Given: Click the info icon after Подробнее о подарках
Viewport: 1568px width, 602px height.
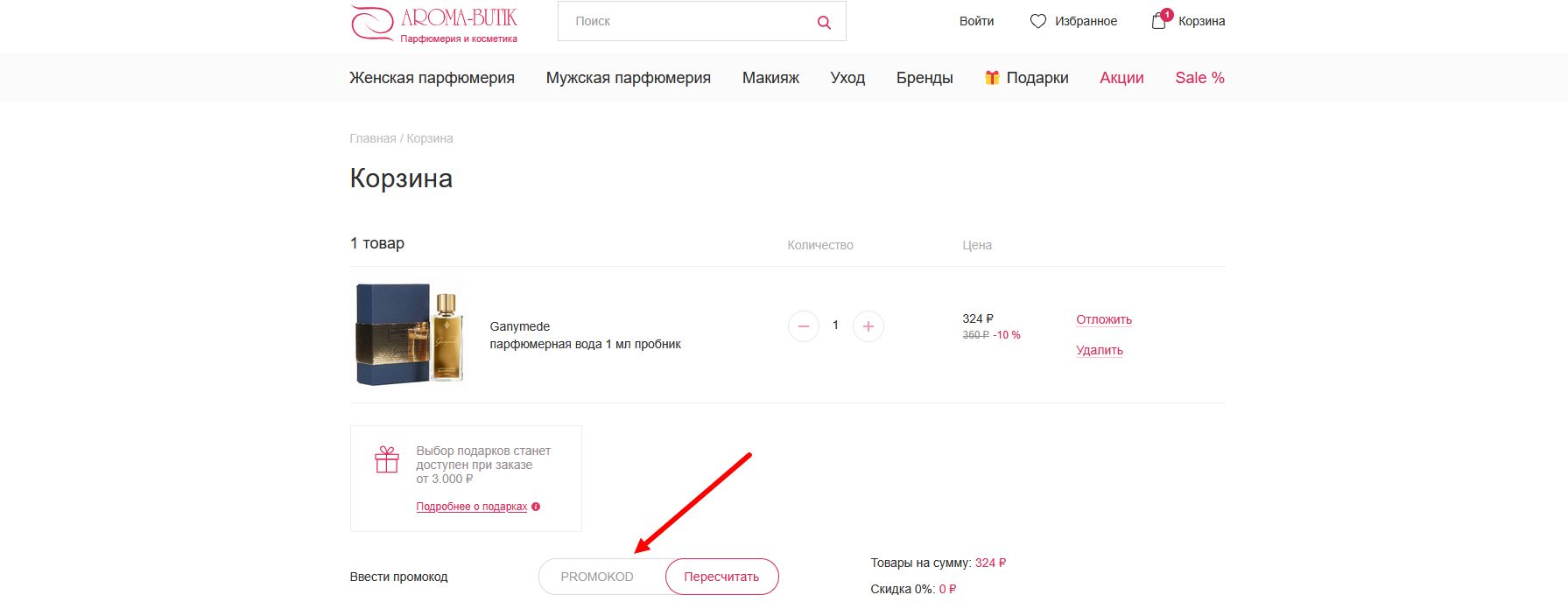Looking at the screenshot, I should tap(536, 507).
